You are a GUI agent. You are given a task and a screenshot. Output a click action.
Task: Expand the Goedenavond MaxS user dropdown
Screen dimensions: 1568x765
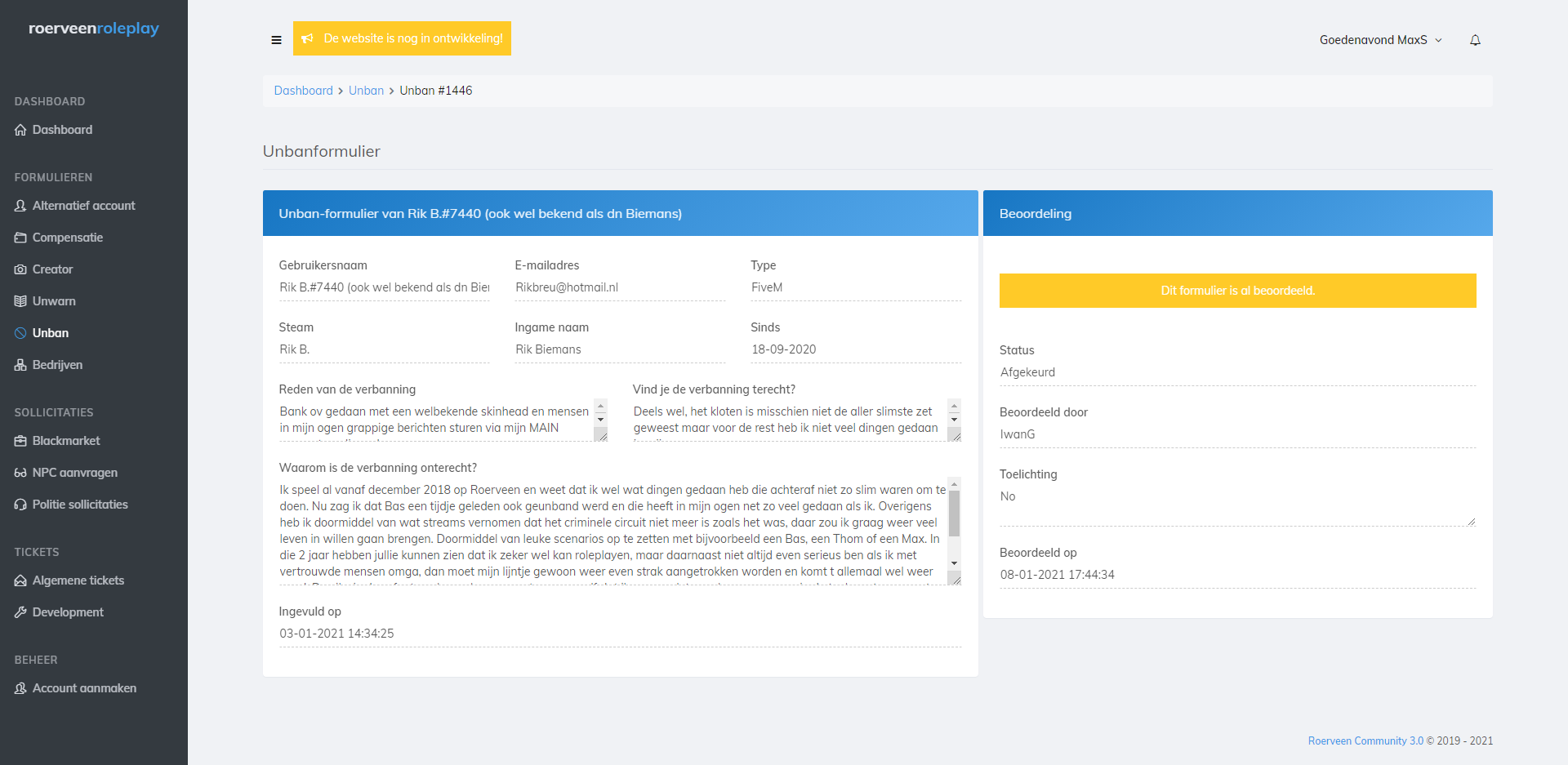(x=1380, y=40)
